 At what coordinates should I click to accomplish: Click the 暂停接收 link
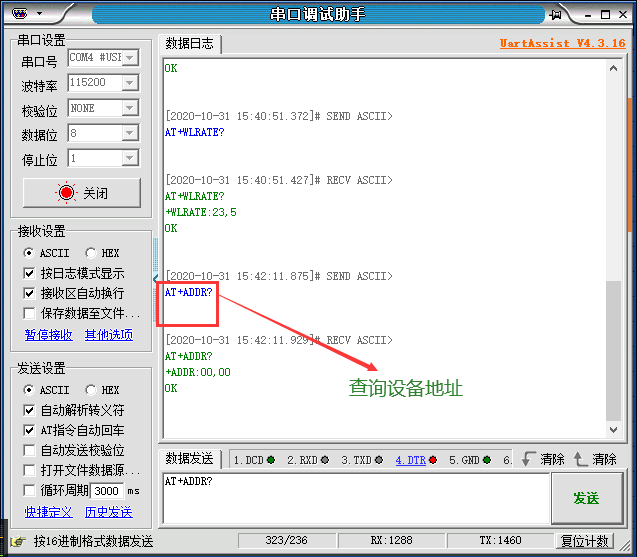pos(49,335)
